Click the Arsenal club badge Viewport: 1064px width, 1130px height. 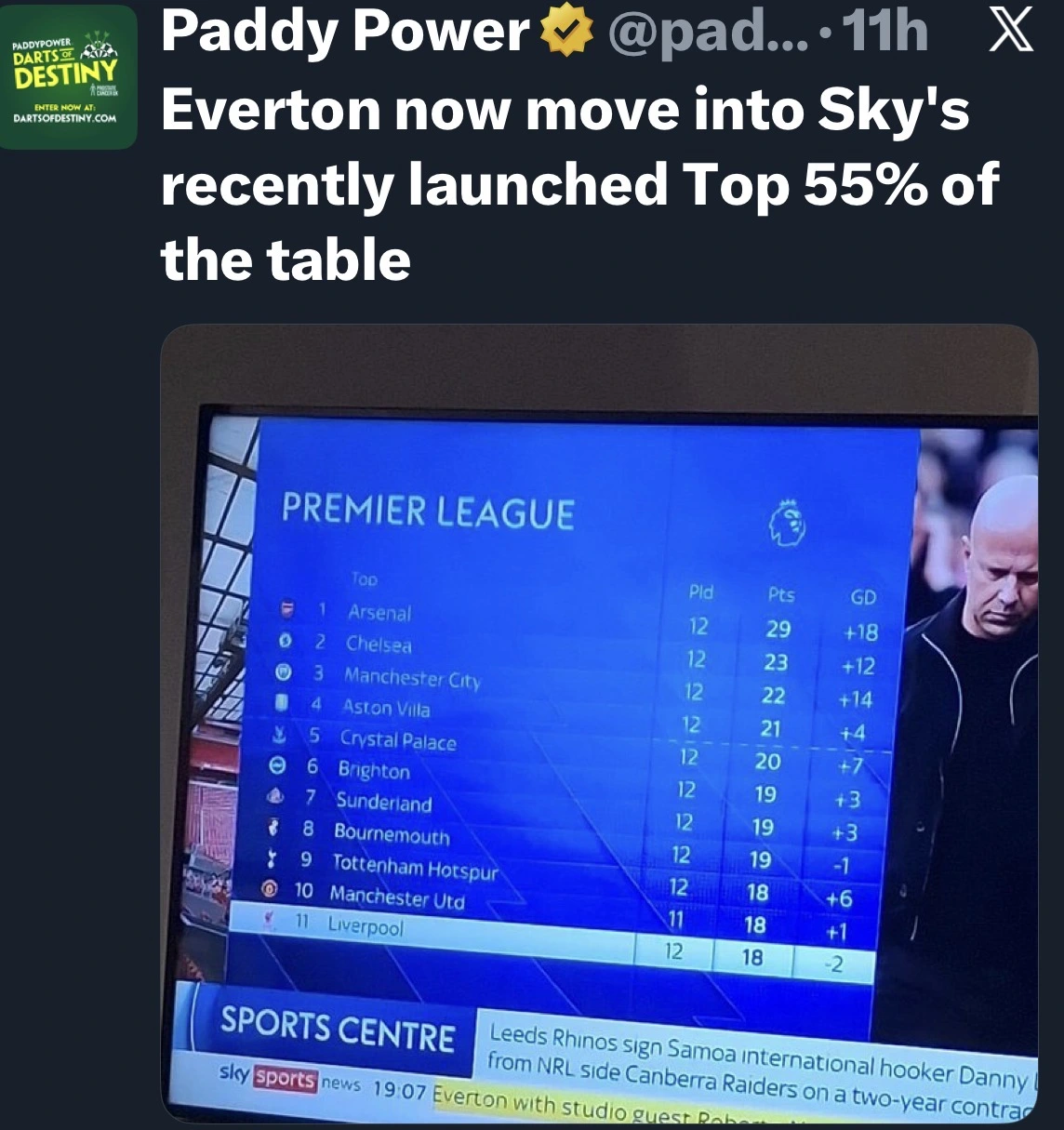click(x=288, y=609)
